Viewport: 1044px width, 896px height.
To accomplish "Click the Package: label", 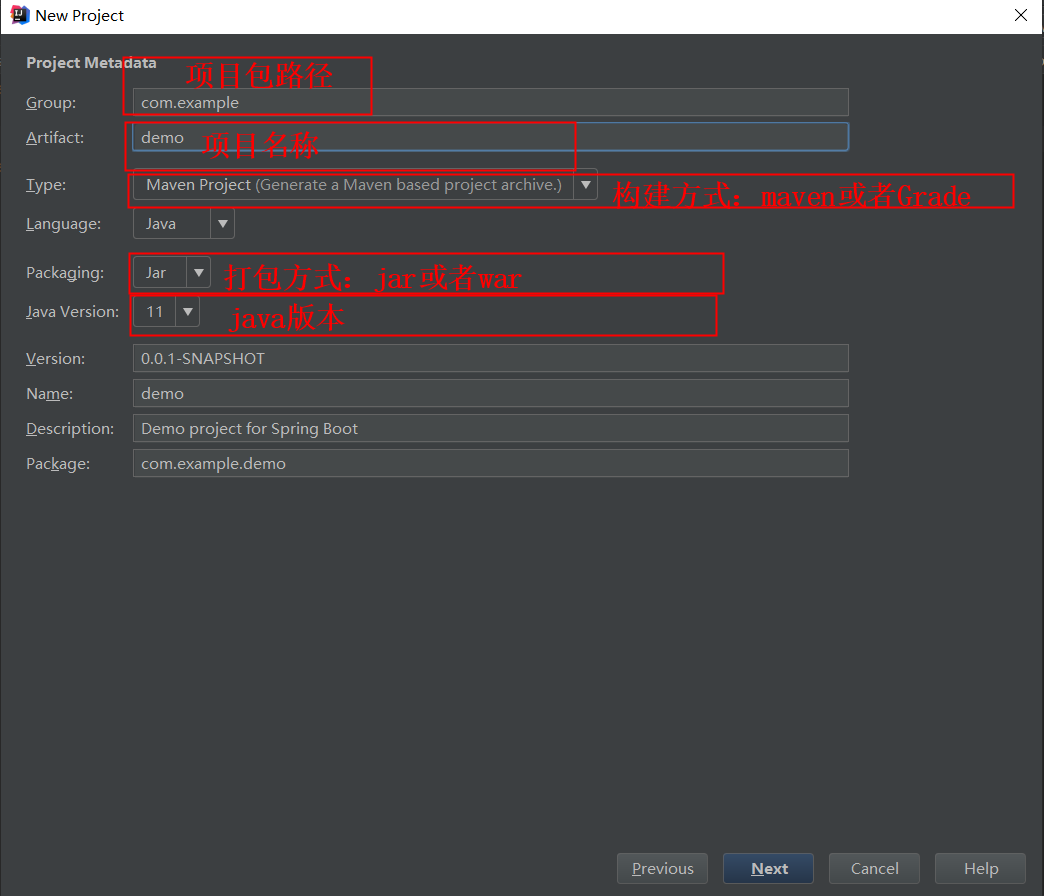I will pos(58,463).
